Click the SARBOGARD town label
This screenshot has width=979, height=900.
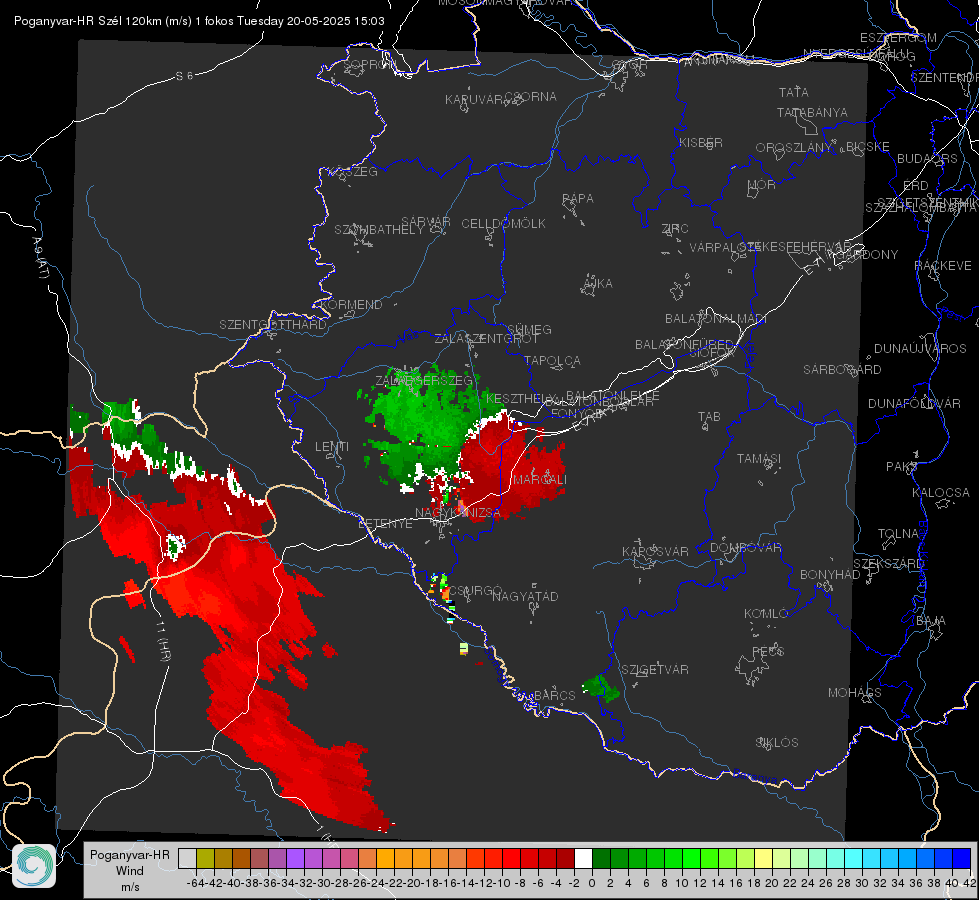(842, 370)
